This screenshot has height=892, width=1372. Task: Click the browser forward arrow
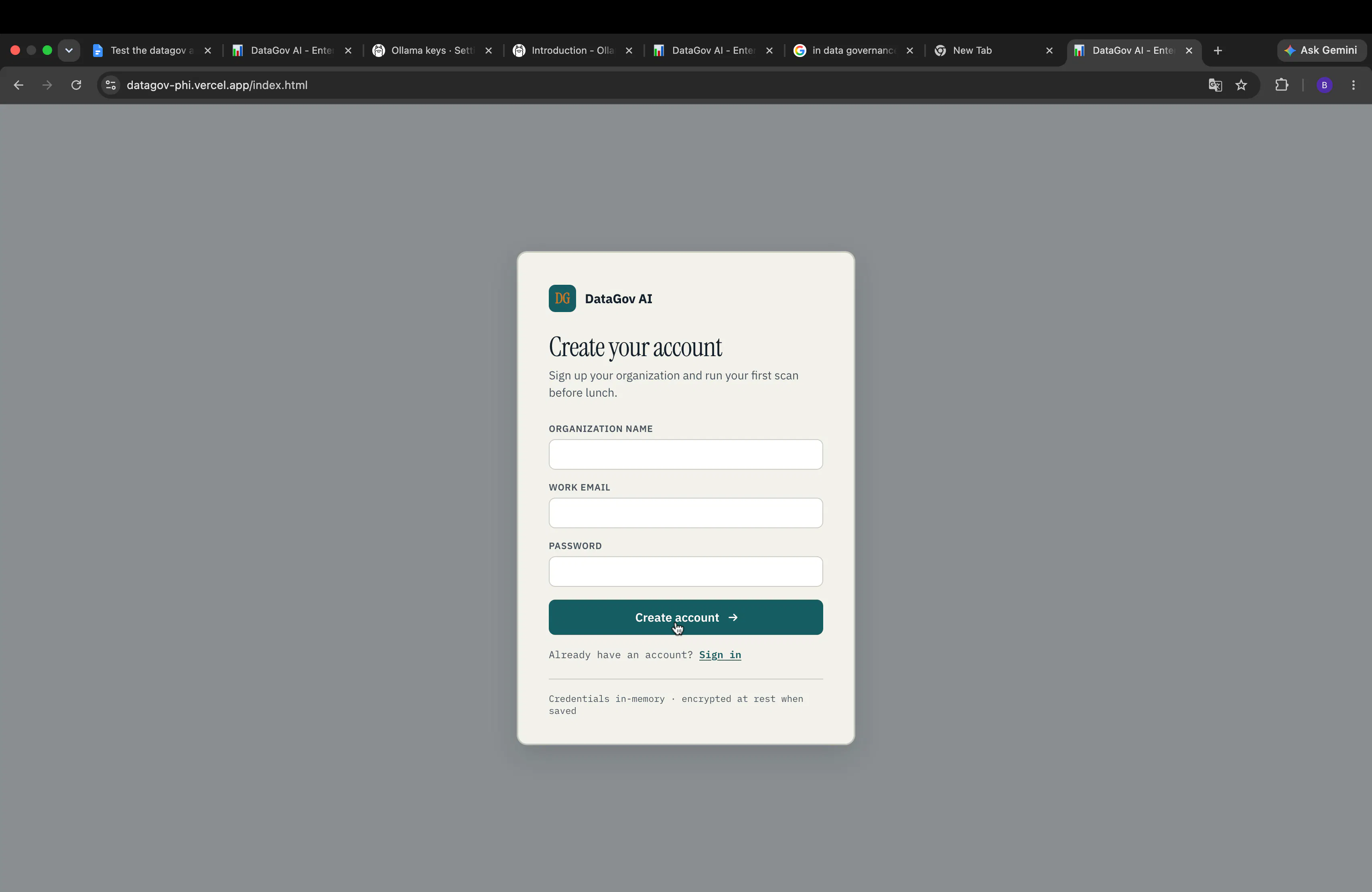coord(47,85)
